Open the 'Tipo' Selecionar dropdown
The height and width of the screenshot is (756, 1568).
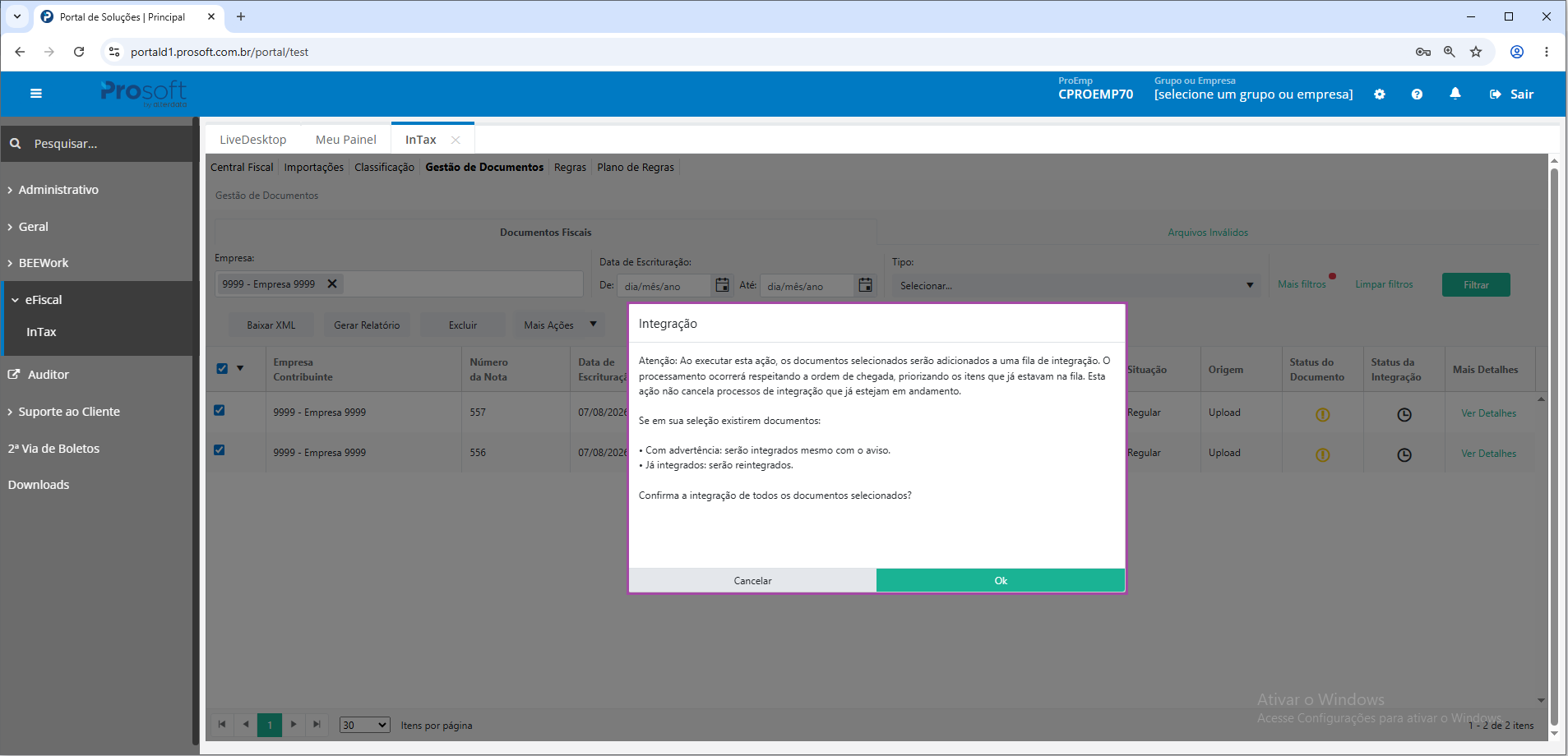pos(1075,285)
